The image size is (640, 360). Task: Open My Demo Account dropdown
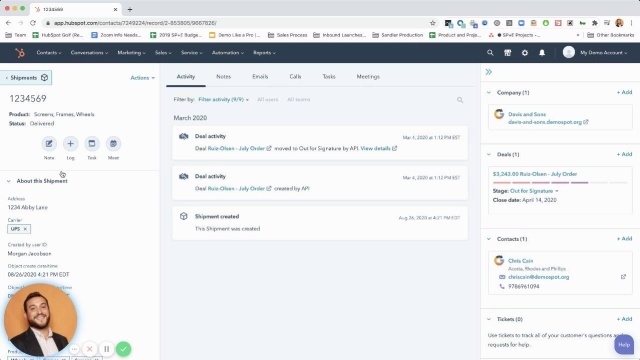(x=604, y=53)
